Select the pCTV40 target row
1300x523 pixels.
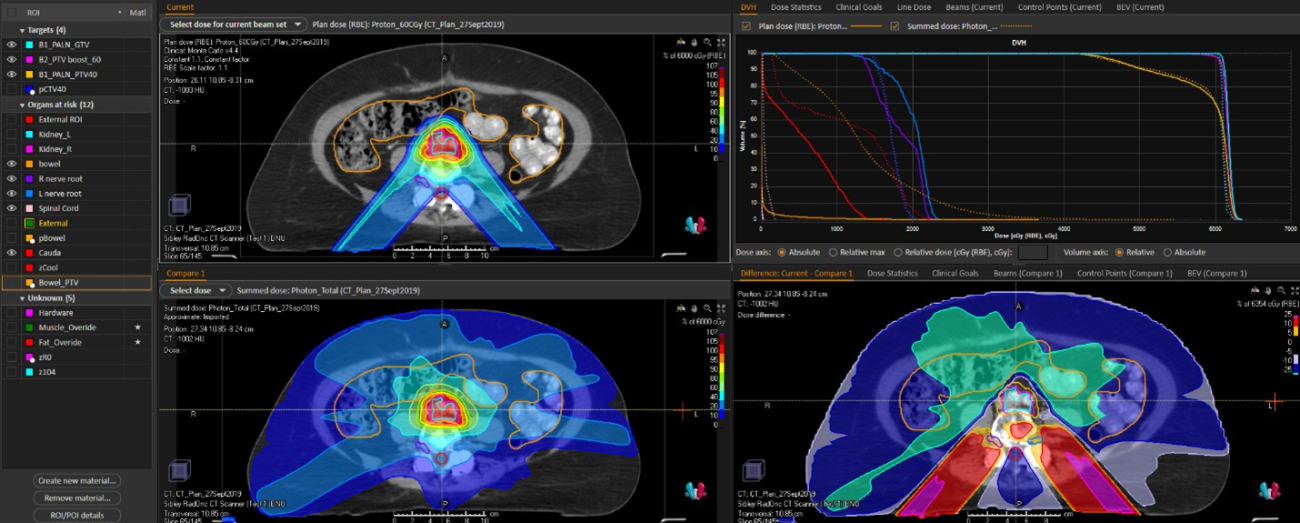pos(76,89)
